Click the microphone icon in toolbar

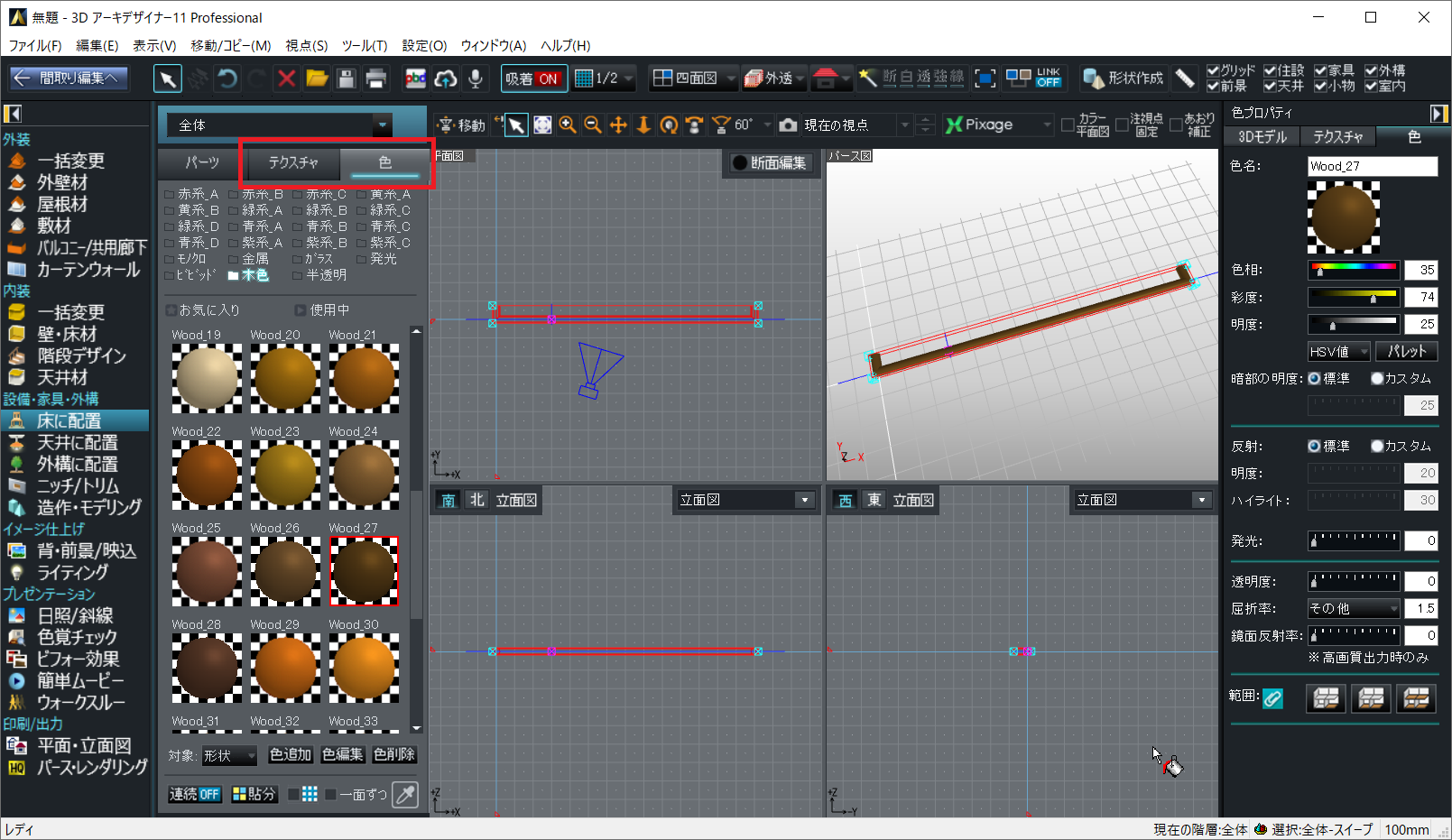coord(476,78)
